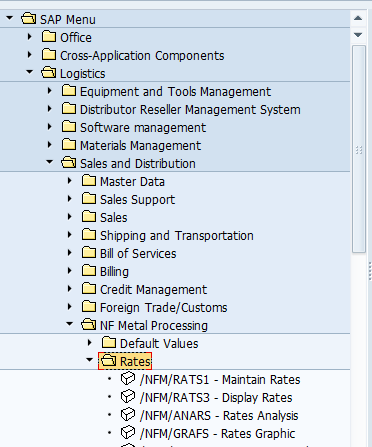Screen dimensions: 372x447
Task: Select the Office tree label
Action: (76, 38)
